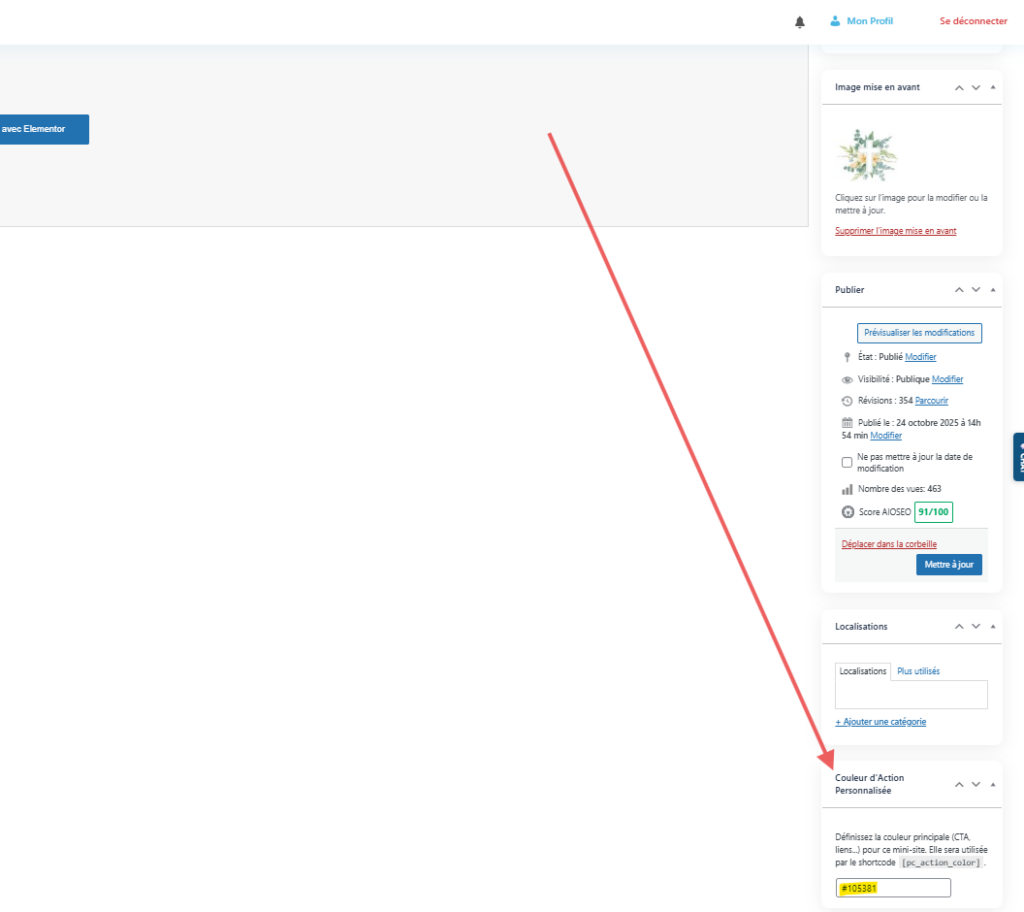Click the Mettre à jour button
This screenshot has width=1024, height=912.
click(x=948, y=565)
